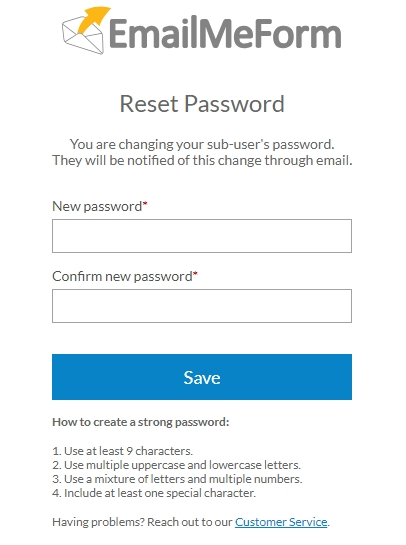The width and height of the screenshot is (406, 545).
Task: Select the tip about 9 characters
Action: tap(122, 451)
